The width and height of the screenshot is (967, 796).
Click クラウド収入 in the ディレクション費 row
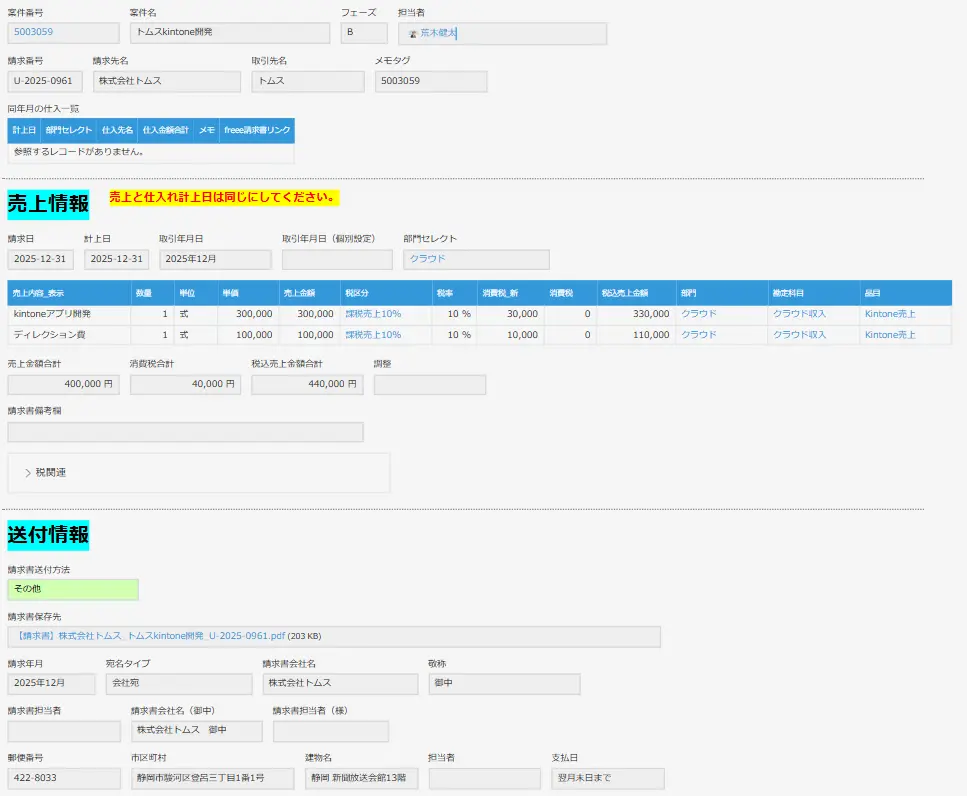coord(799,335)
